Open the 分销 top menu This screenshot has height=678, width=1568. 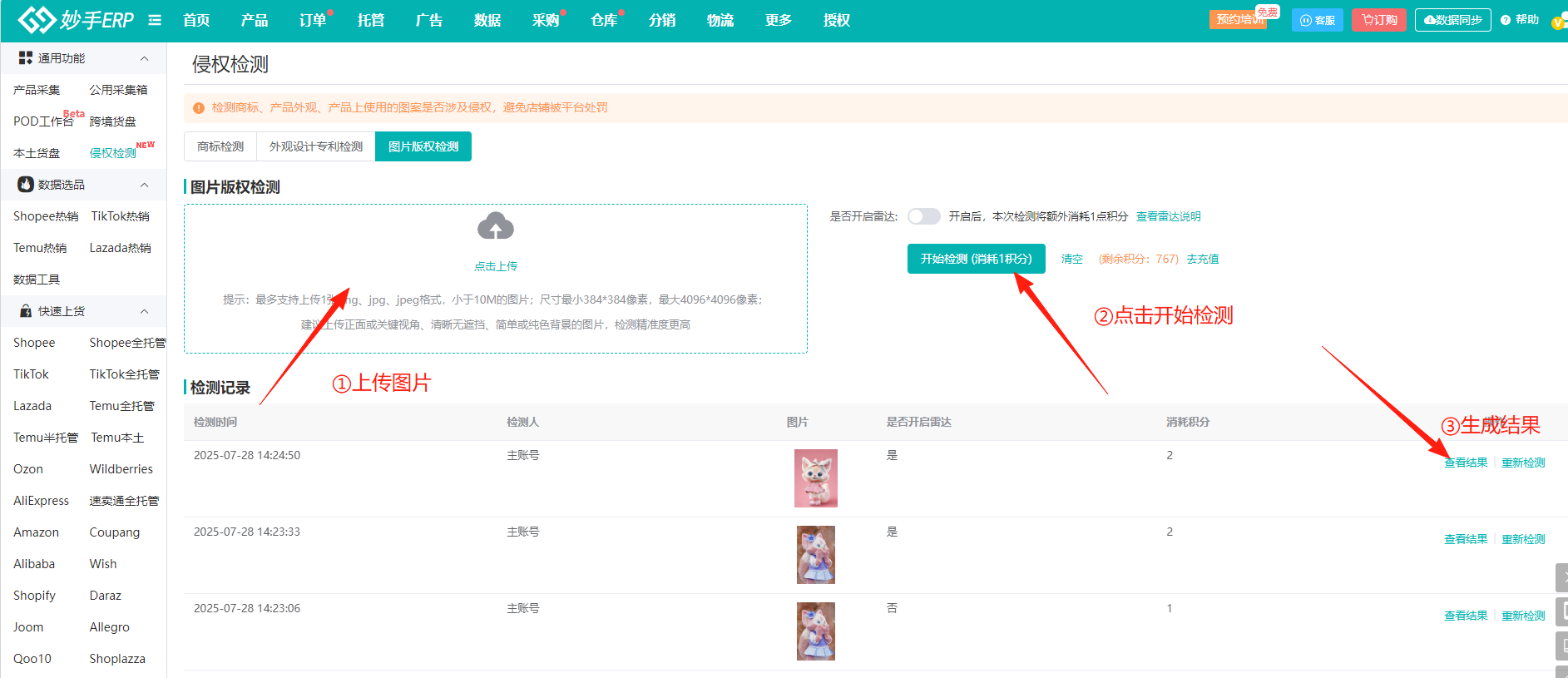click(662, 20)
